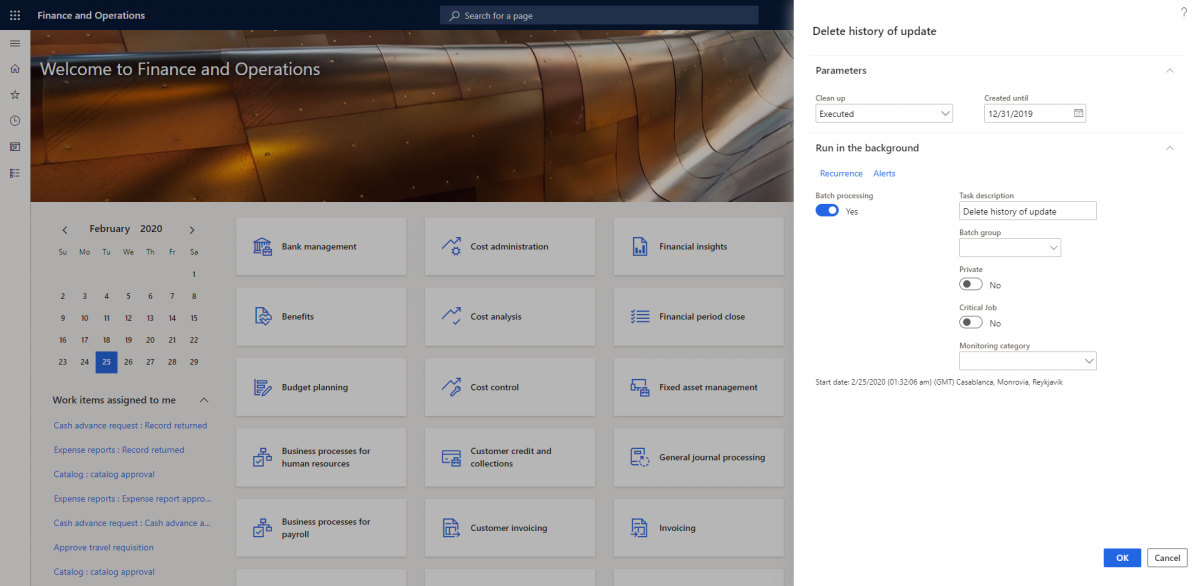Expand the navigation pane hamburger icon
The width and height of the screenshot is (1200, 586).
click(14, 43)
